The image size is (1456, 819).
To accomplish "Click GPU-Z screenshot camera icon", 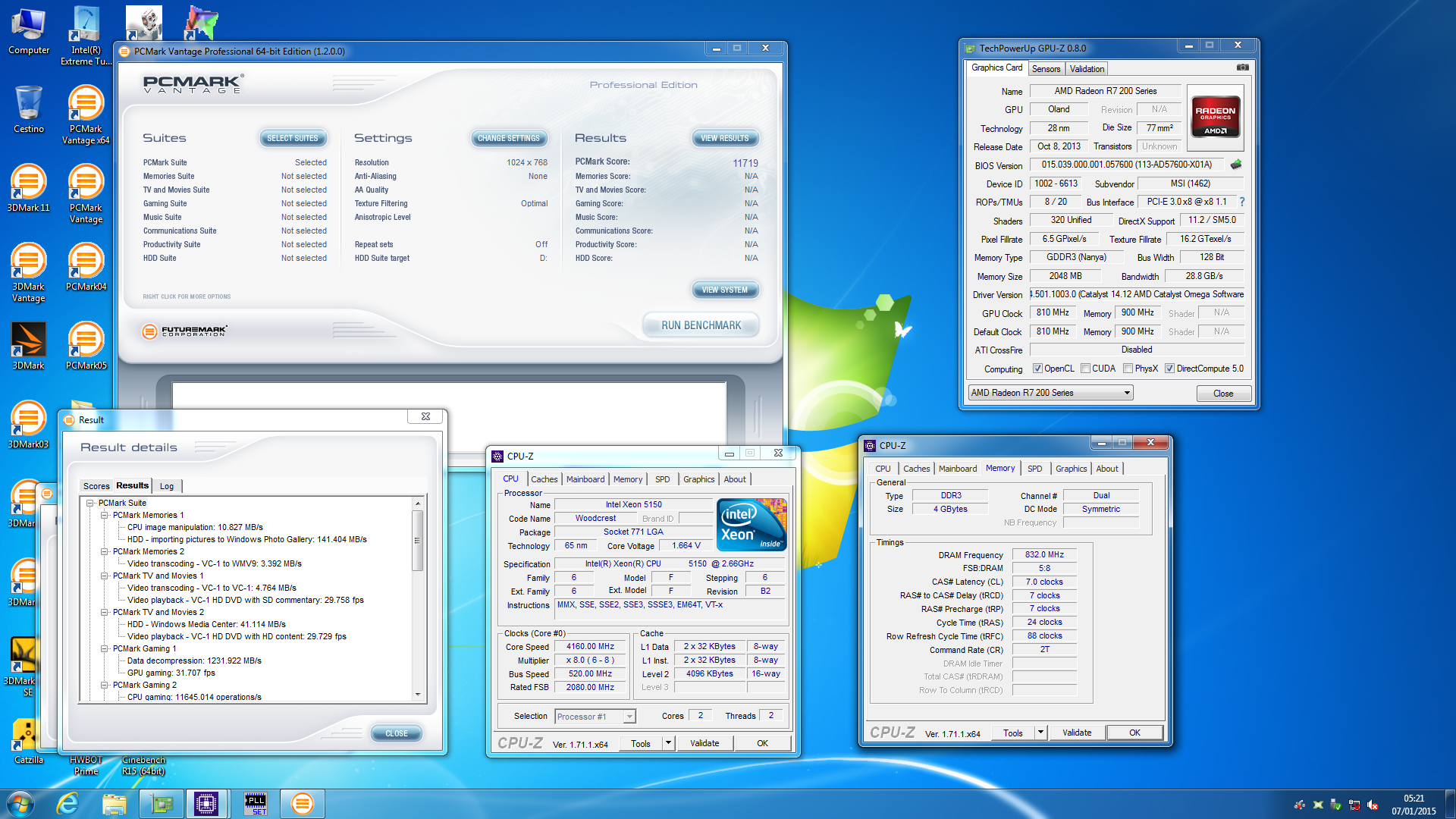I will (x=1242, y=67).
